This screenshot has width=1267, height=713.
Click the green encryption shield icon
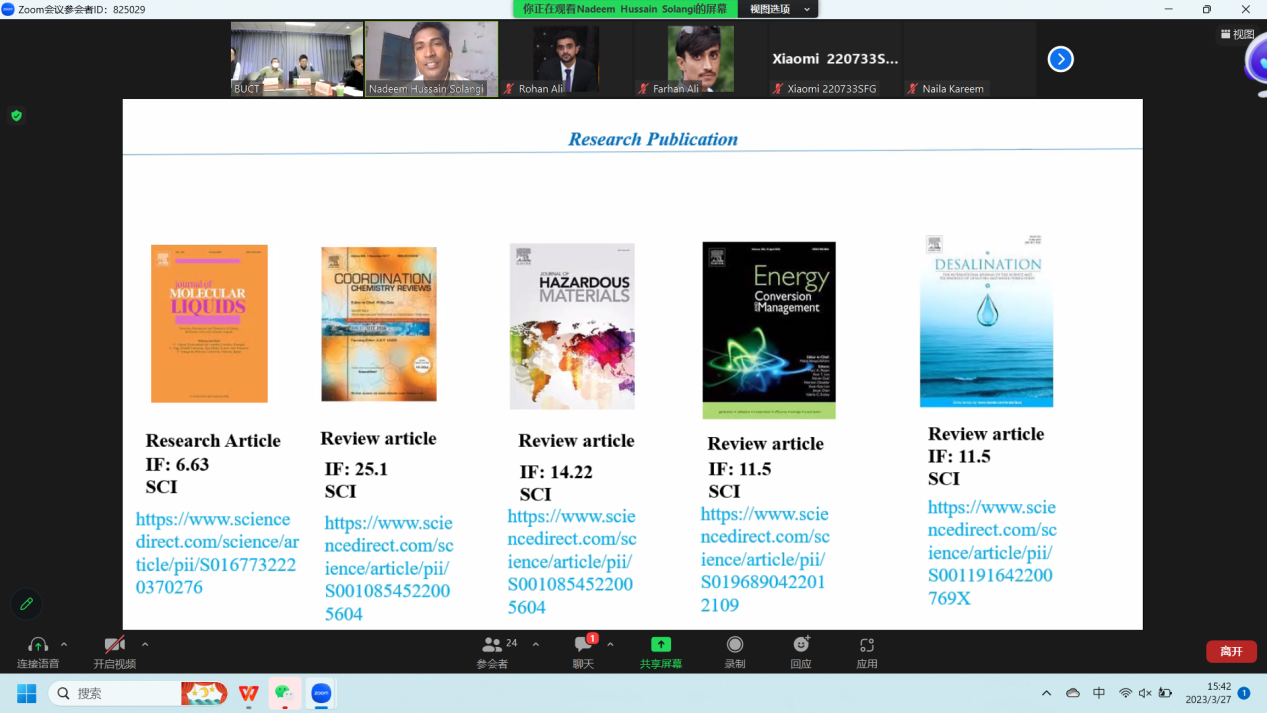(16, 116)
